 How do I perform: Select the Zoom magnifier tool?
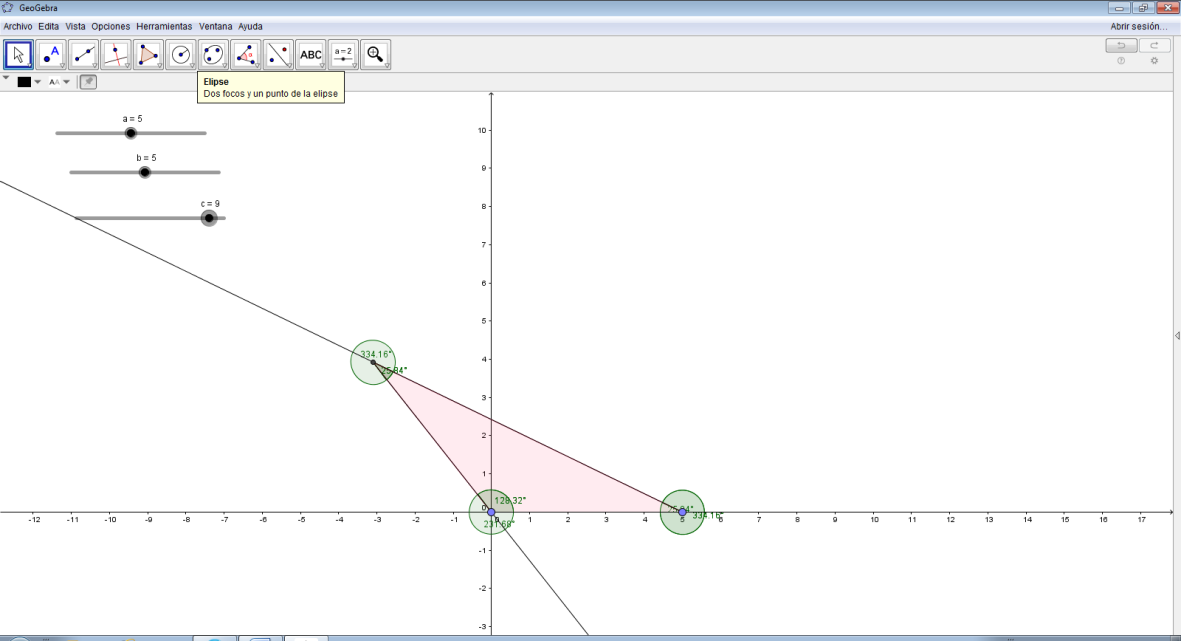point(375,55)
